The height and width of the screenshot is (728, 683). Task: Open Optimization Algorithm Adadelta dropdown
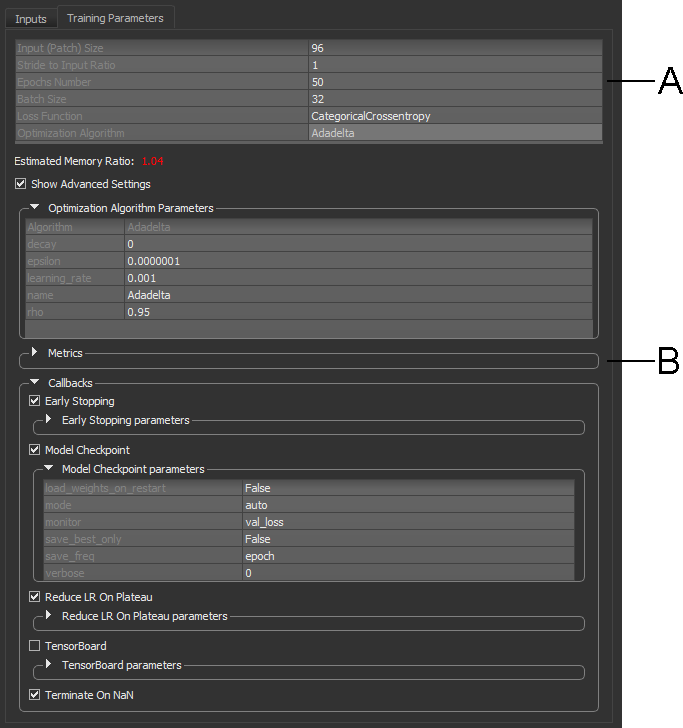tap(455, 133)
